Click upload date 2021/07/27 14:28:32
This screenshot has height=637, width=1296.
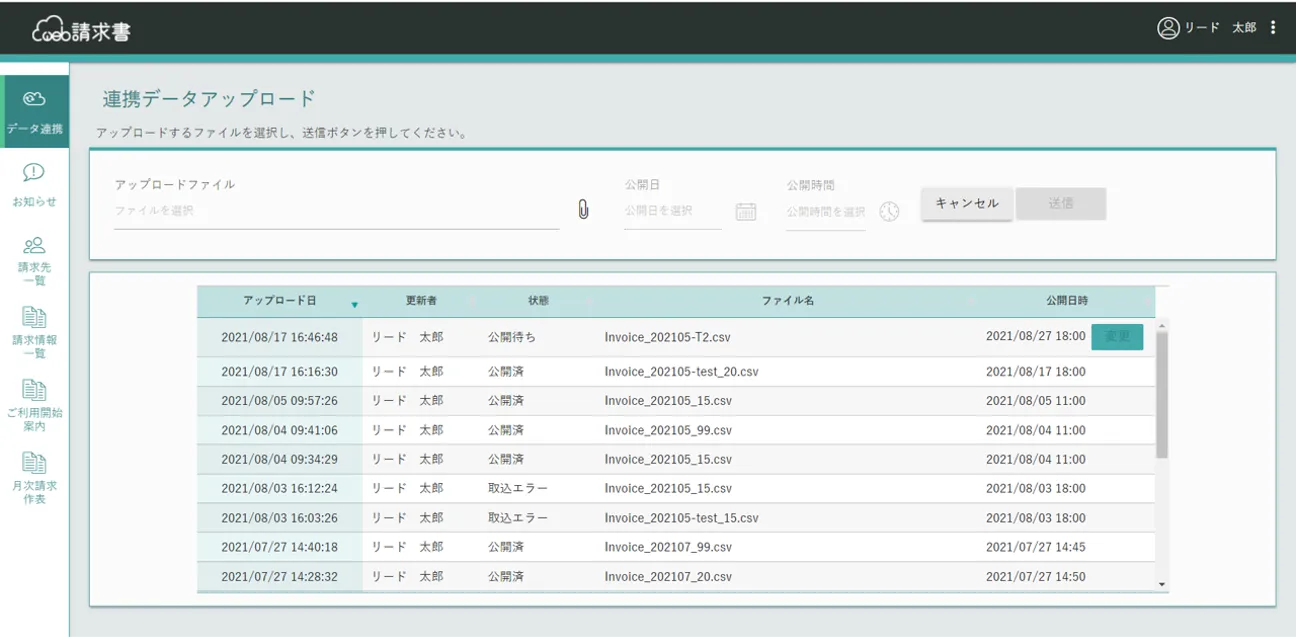pos(279,577)
